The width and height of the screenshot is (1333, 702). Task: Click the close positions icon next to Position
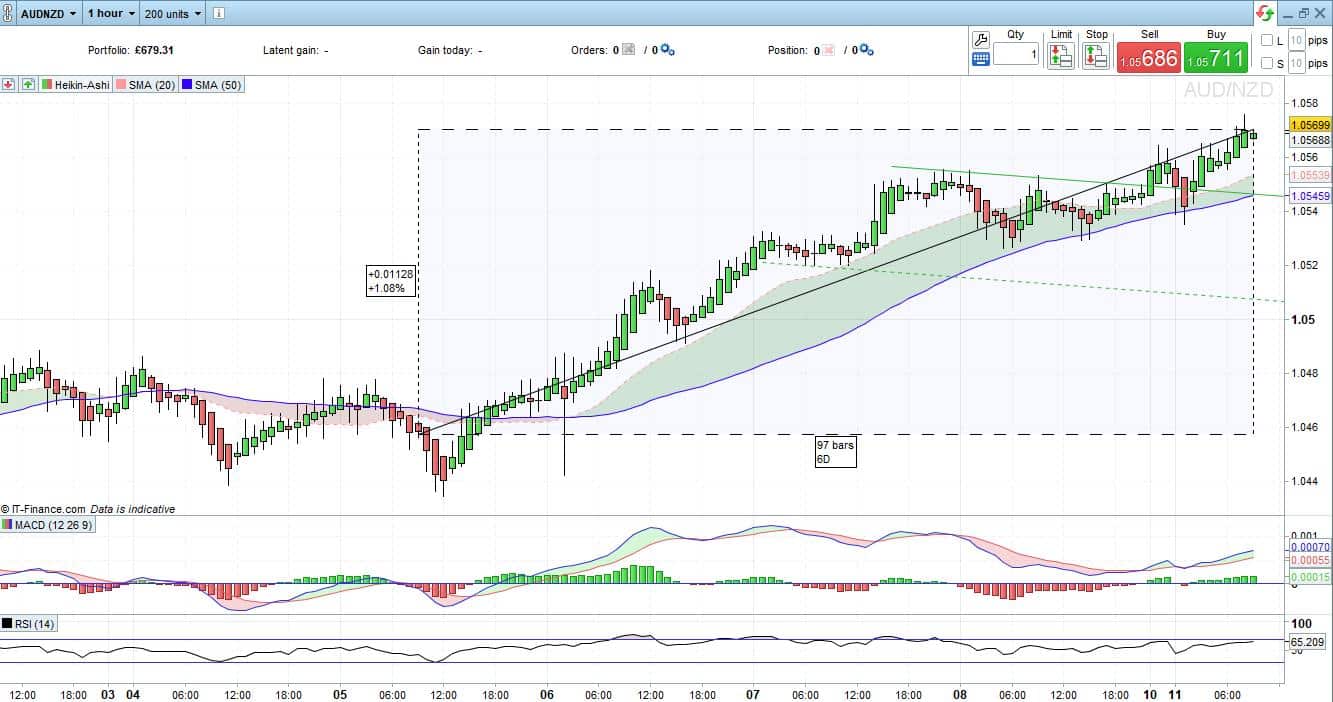pyautogui.click(x=829, y=49)
